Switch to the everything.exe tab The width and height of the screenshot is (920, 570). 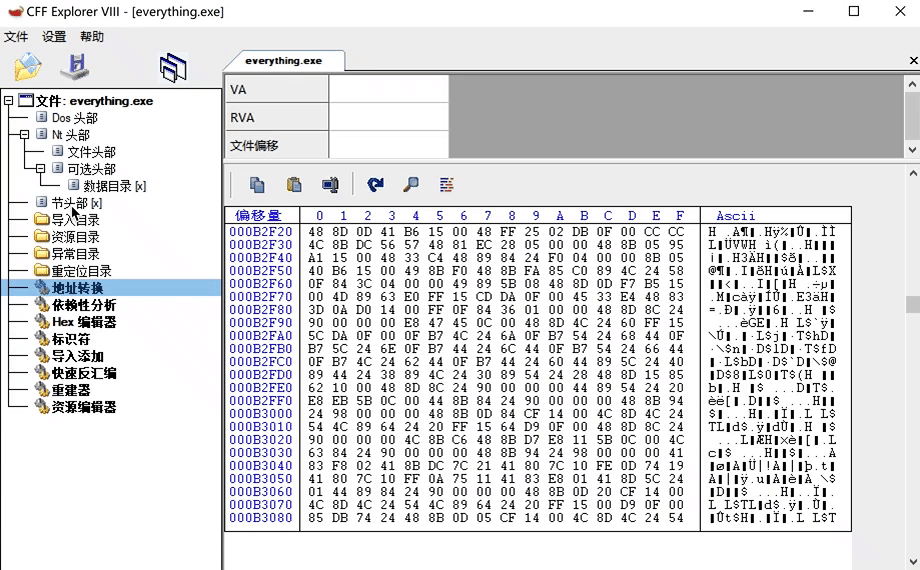283,61
